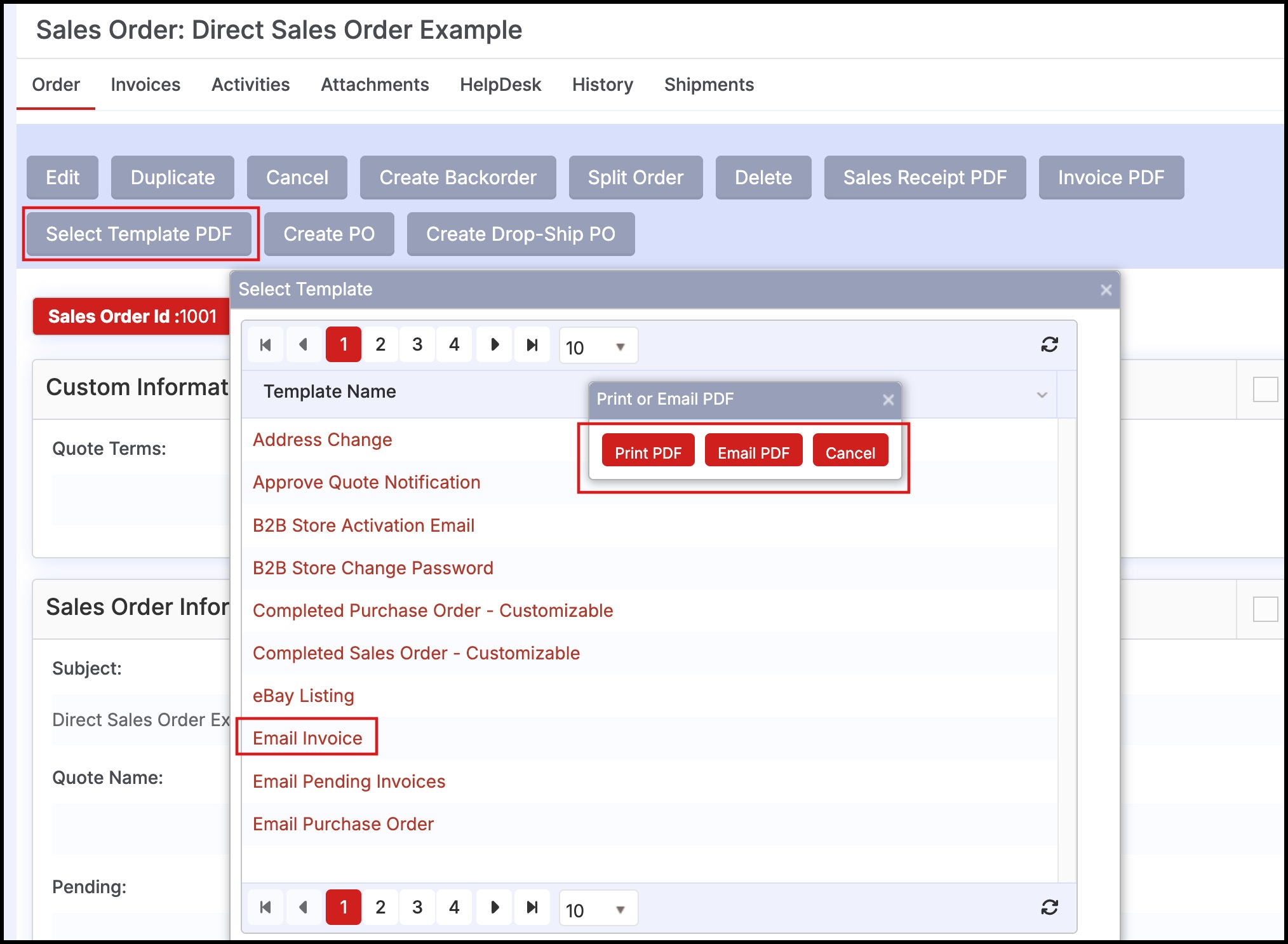Image resolution: width=1288 pixels, height=944 pixels.
Task: Select page 1 in bottom pager
Action: point(343,907)
